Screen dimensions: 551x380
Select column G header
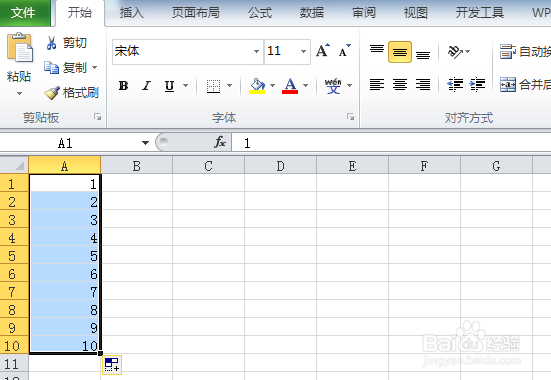click(x=496, y=166)
